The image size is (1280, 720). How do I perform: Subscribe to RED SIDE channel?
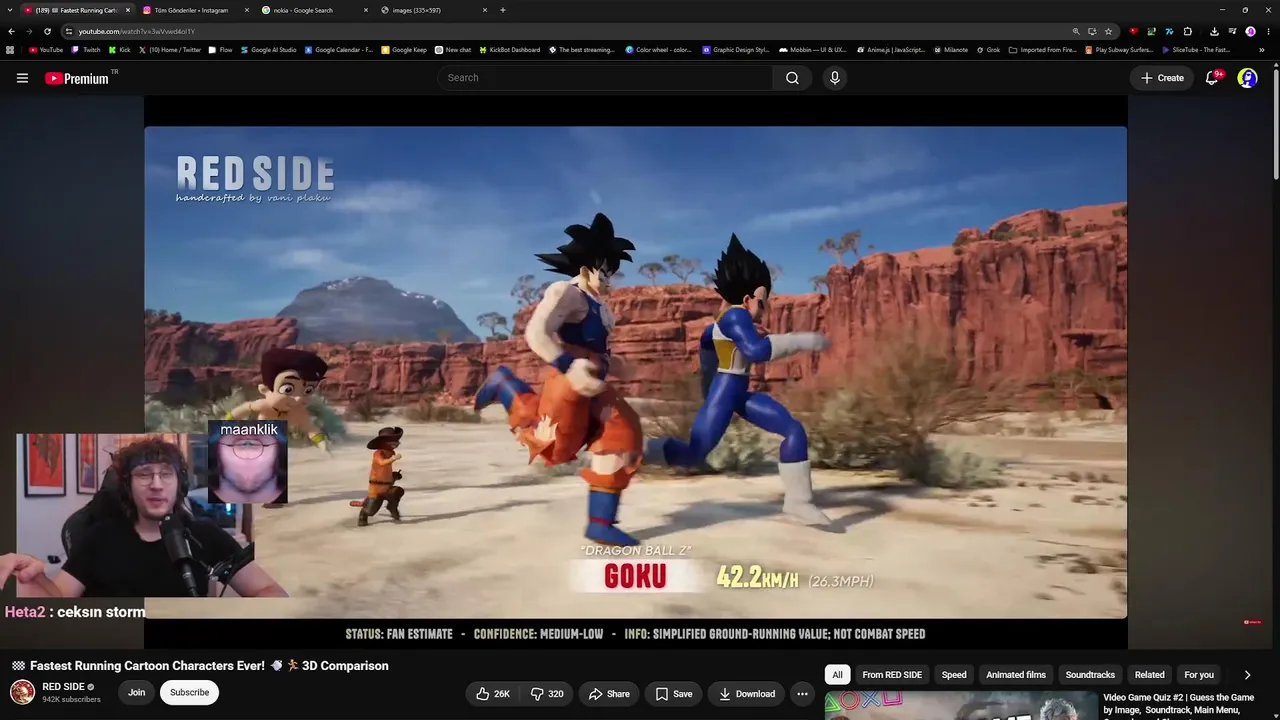point(189,692)
